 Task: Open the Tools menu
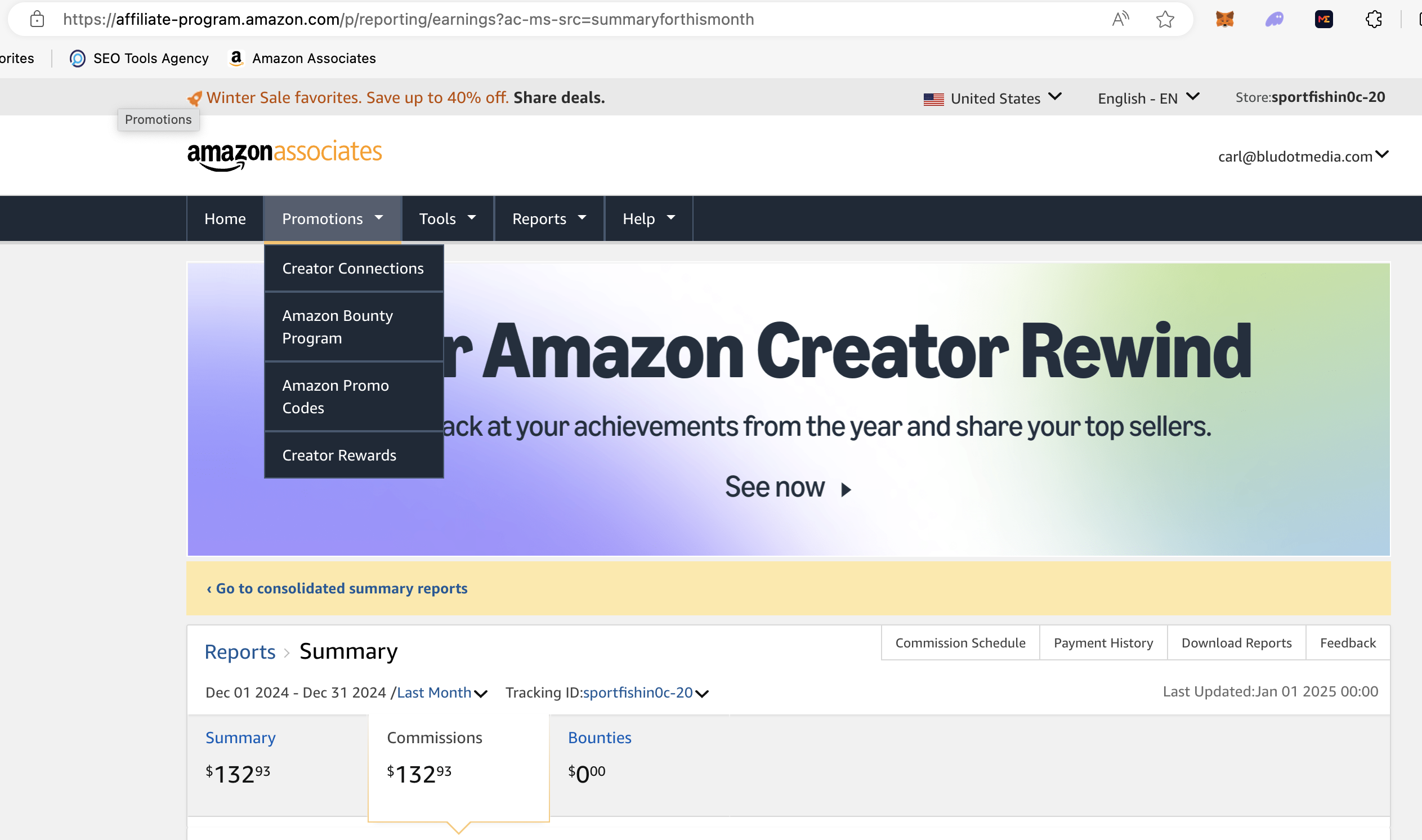(x=448, y=218)
